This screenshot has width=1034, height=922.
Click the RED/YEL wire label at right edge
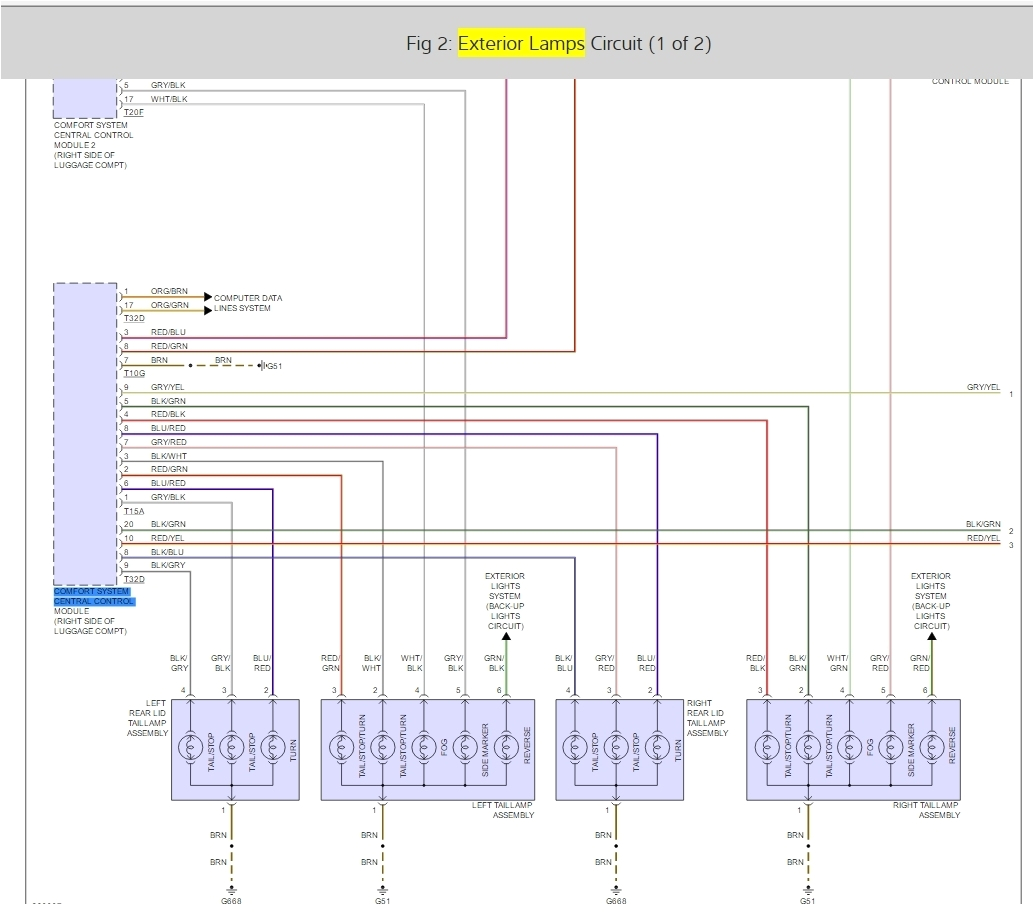click(x=982, y=538)
